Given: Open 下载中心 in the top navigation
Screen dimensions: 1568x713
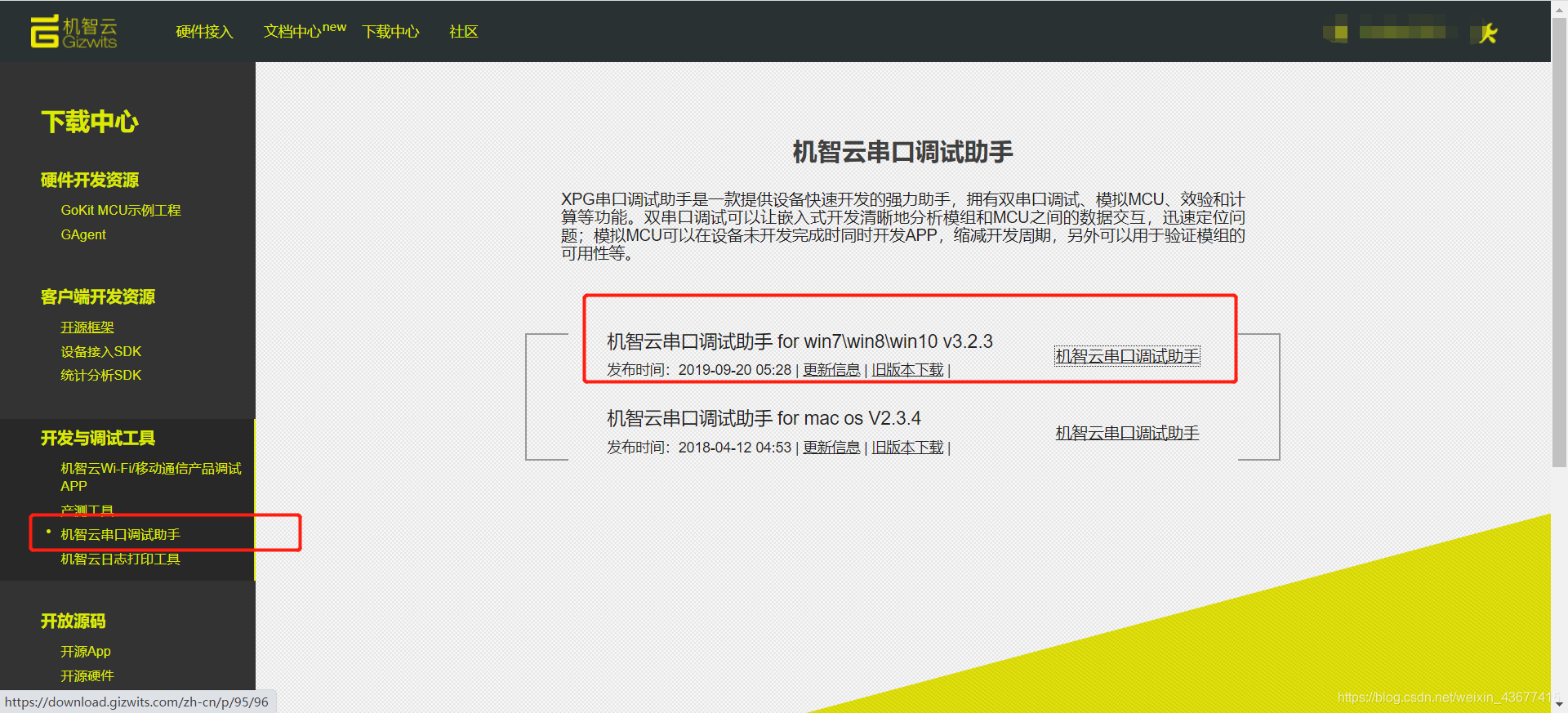Looking at the screenshot, I should coord(390,32).
